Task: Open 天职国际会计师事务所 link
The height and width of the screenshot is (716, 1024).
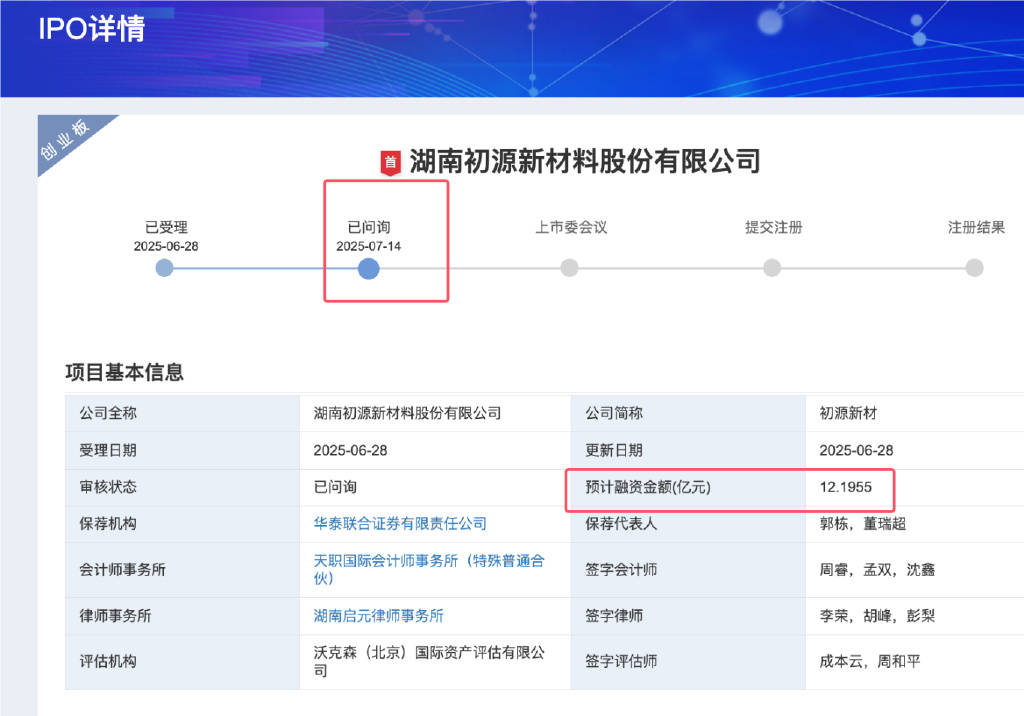Action: pyautogui.click(x=429, y=569)
